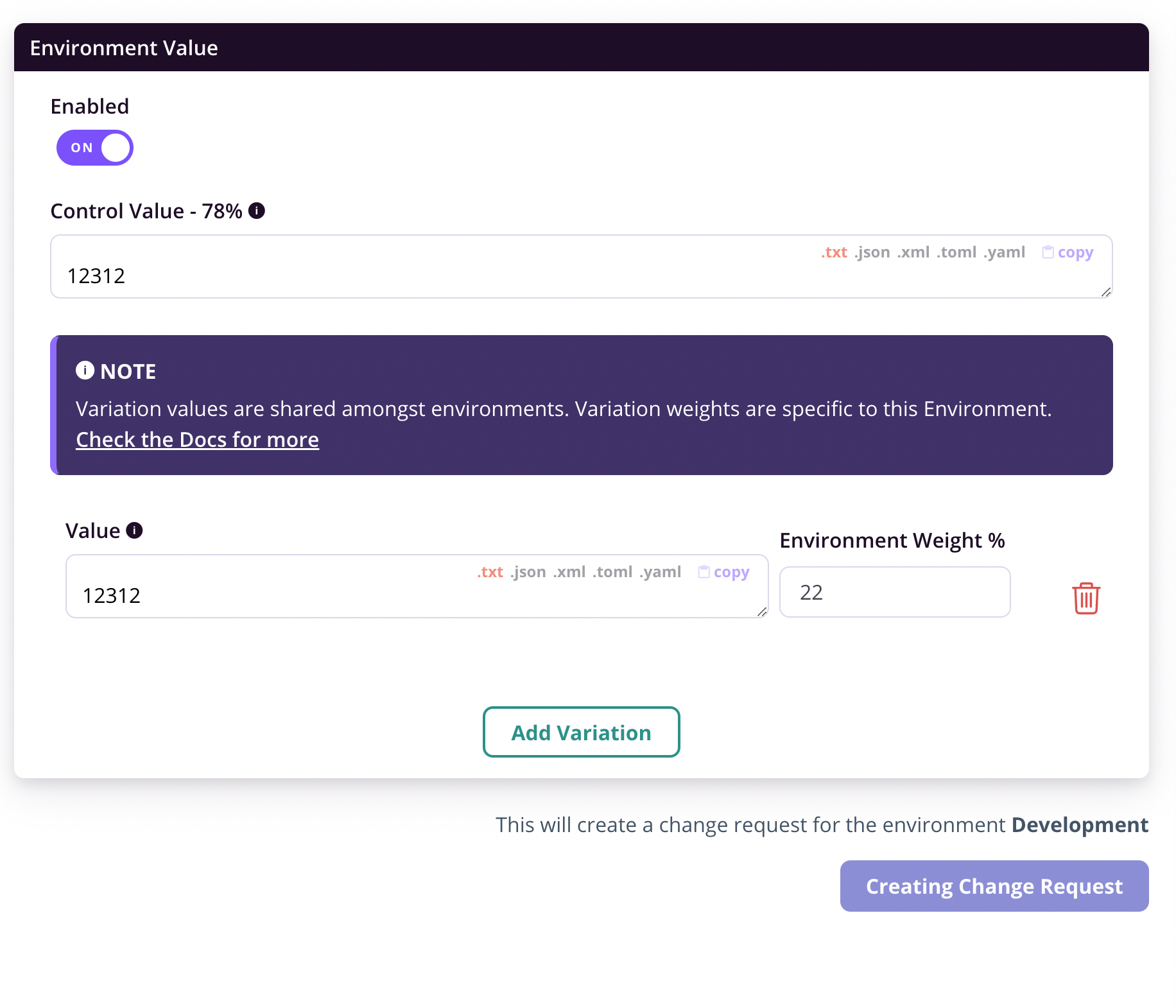The image size is (1176, 1008).
Task: Click the .json badge on the Value field
Action: click(526, 571)
